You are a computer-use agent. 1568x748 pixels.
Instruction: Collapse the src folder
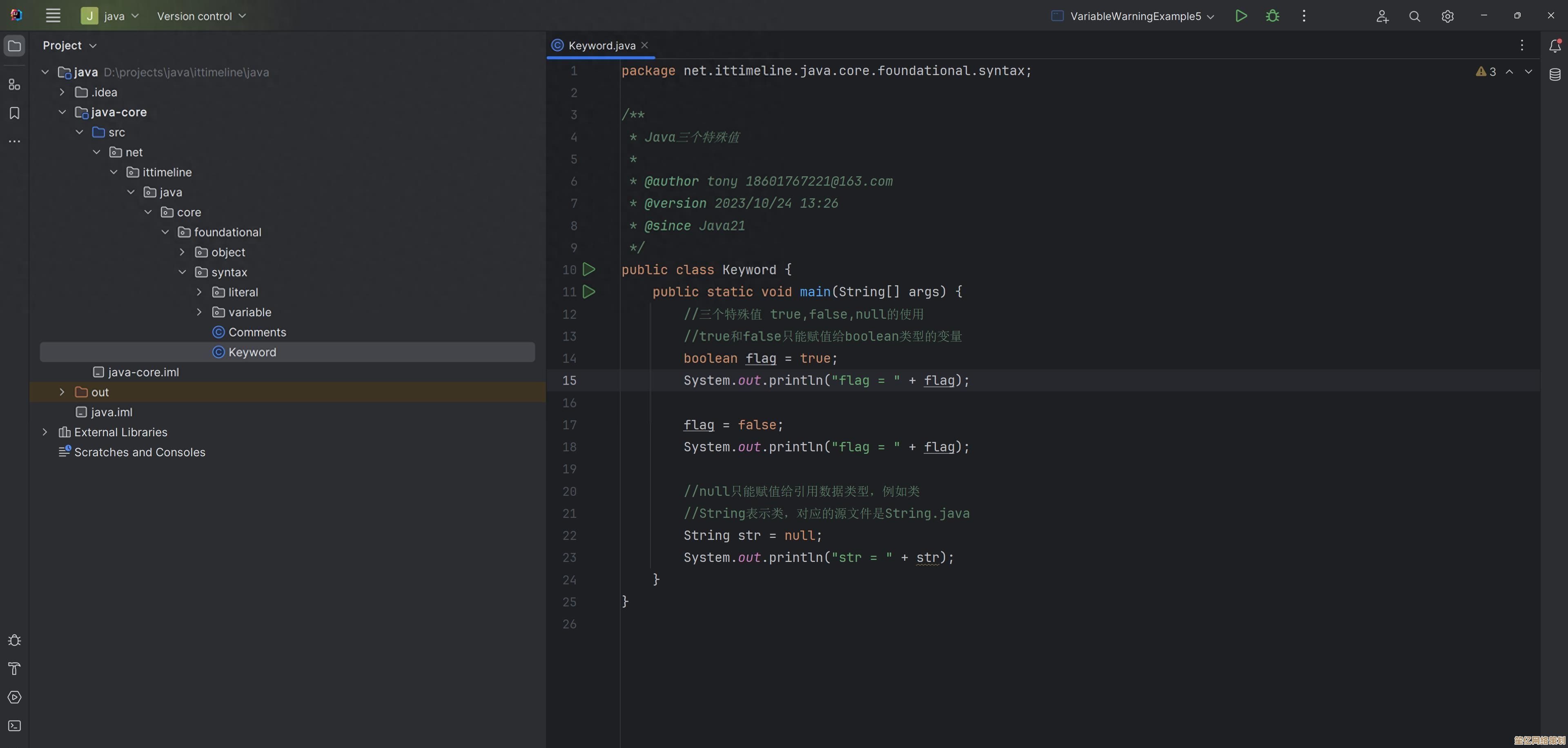[x=79, y=132]
